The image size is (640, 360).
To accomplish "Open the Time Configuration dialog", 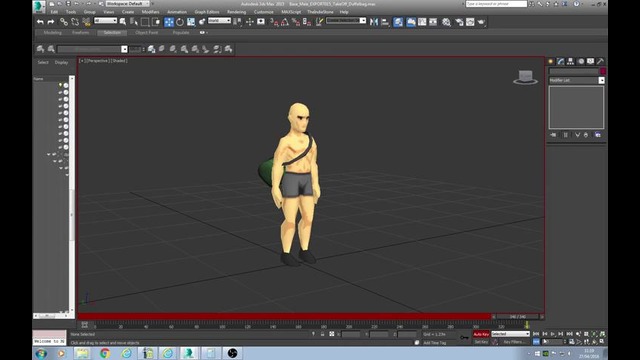I will [571, 342].
